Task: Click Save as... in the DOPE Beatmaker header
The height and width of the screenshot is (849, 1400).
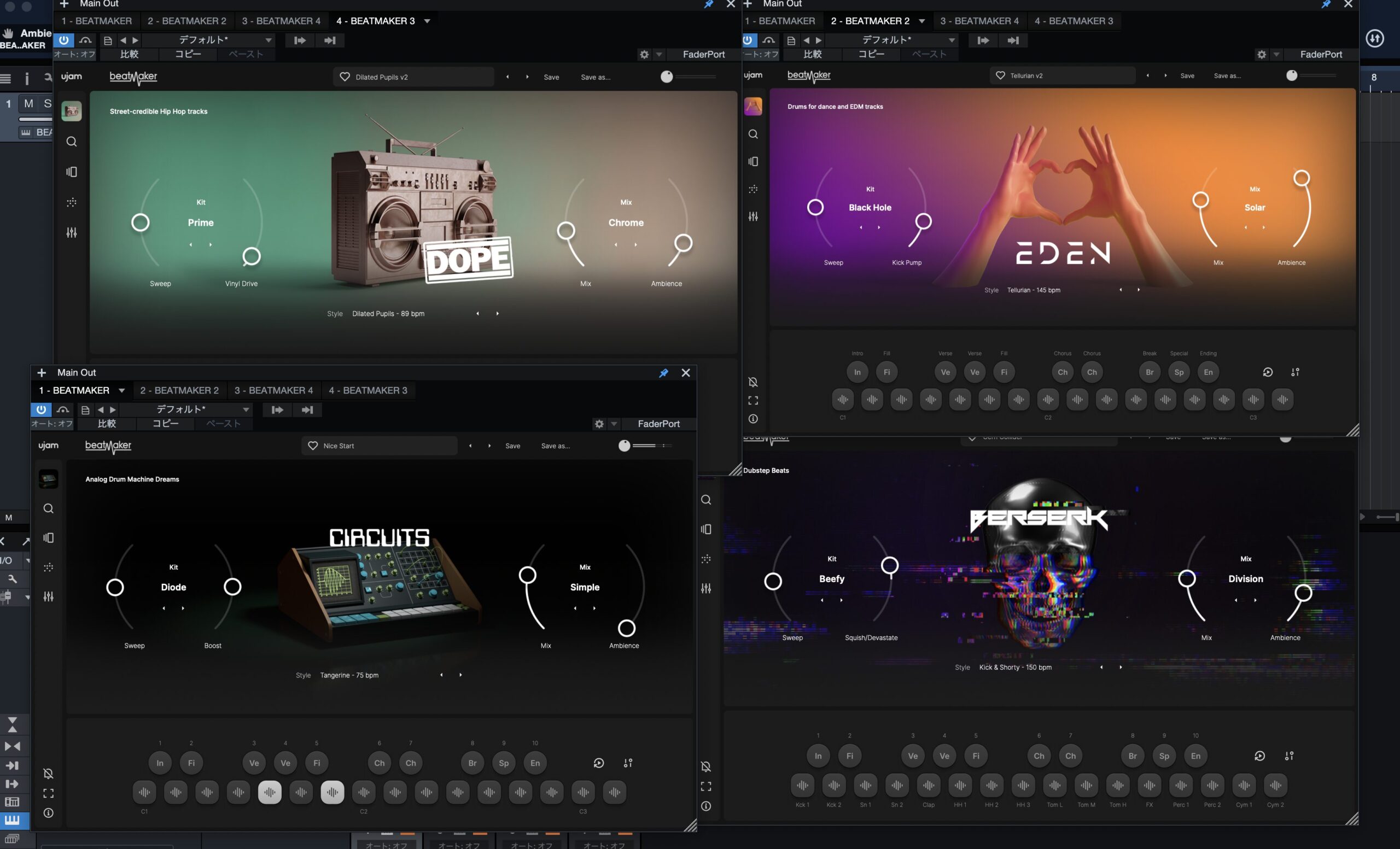Action: pos(596,77)
